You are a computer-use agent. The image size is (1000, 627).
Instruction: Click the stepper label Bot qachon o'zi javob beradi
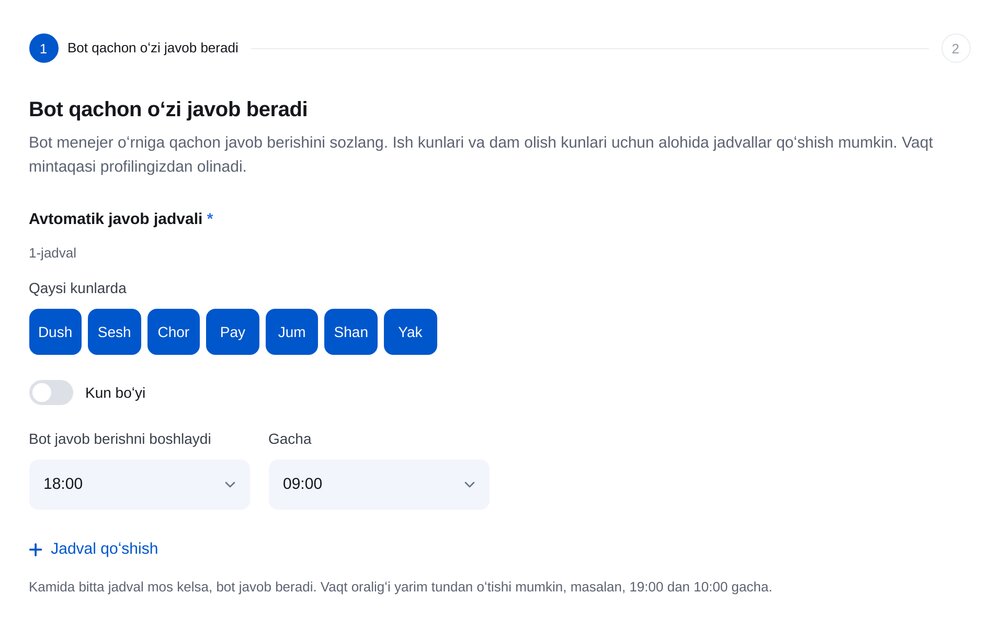pos(153,48)
